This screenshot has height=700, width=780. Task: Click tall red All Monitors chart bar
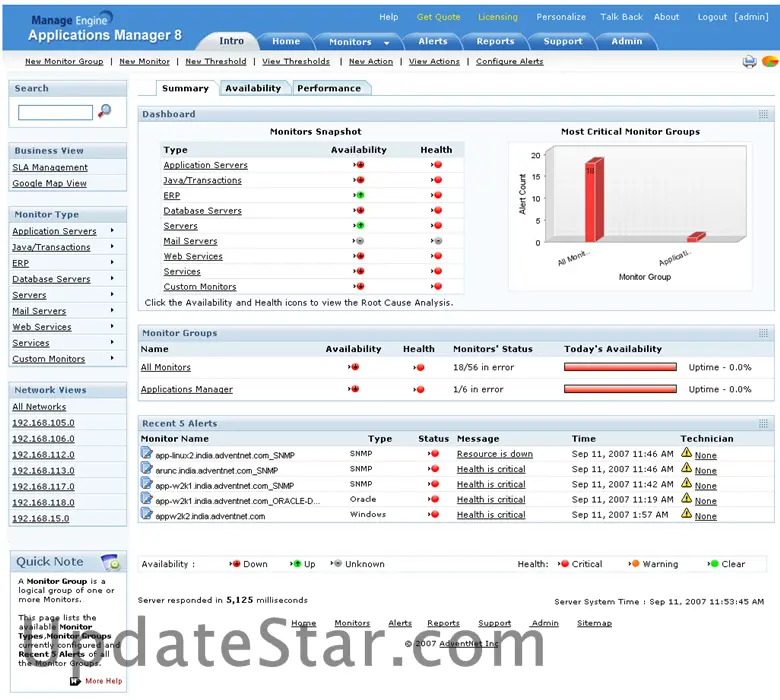594,200
